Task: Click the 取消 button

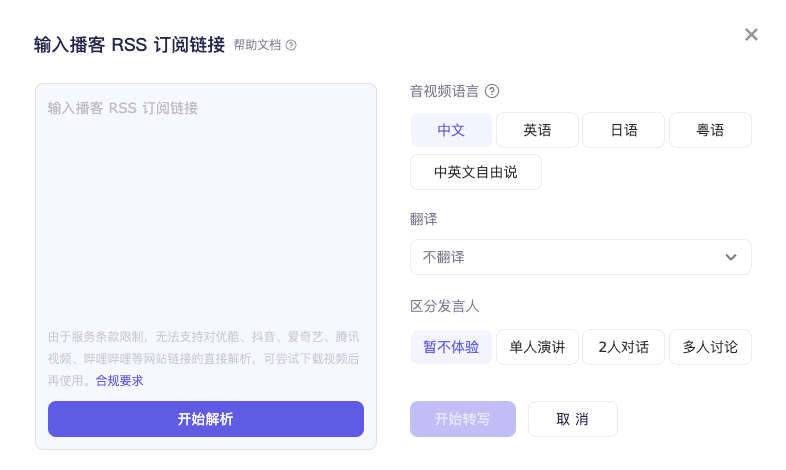Action: pyautogui.click(x=572, y=419)
